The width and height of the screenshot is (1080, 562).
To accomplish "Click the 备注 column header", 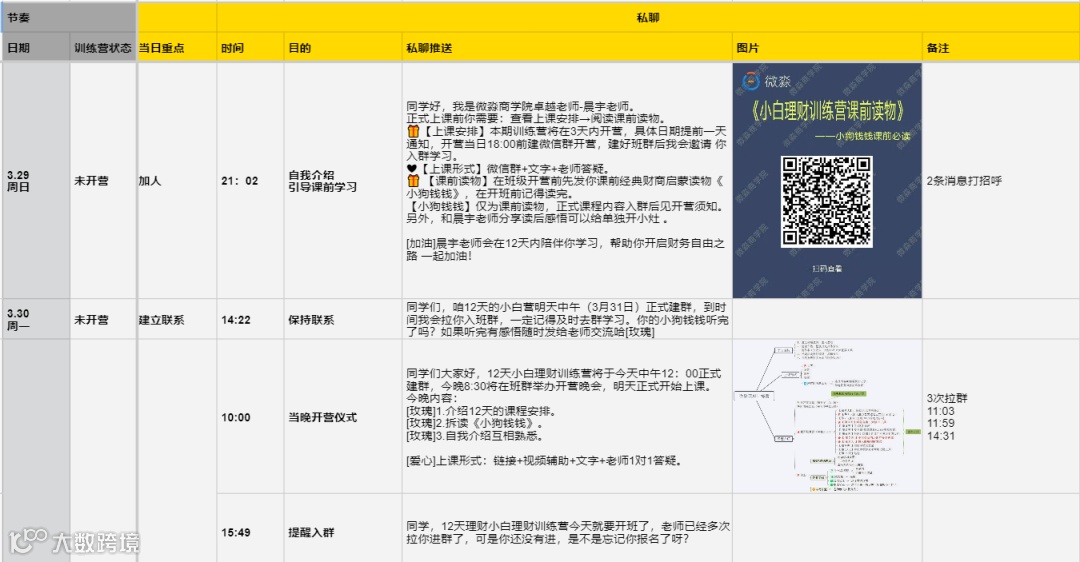I will click(1000, 48).
